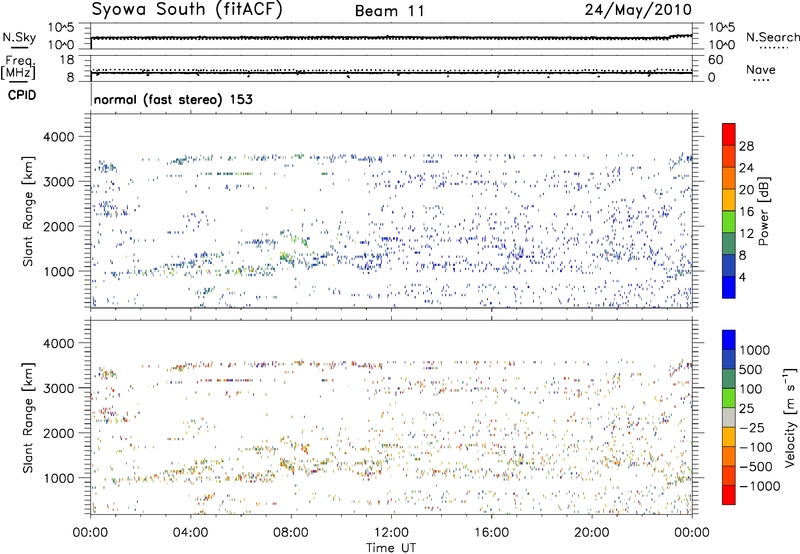
Task: Click the red bottom swatch of the Velocity color bar
Action: (x=729, y=495)
